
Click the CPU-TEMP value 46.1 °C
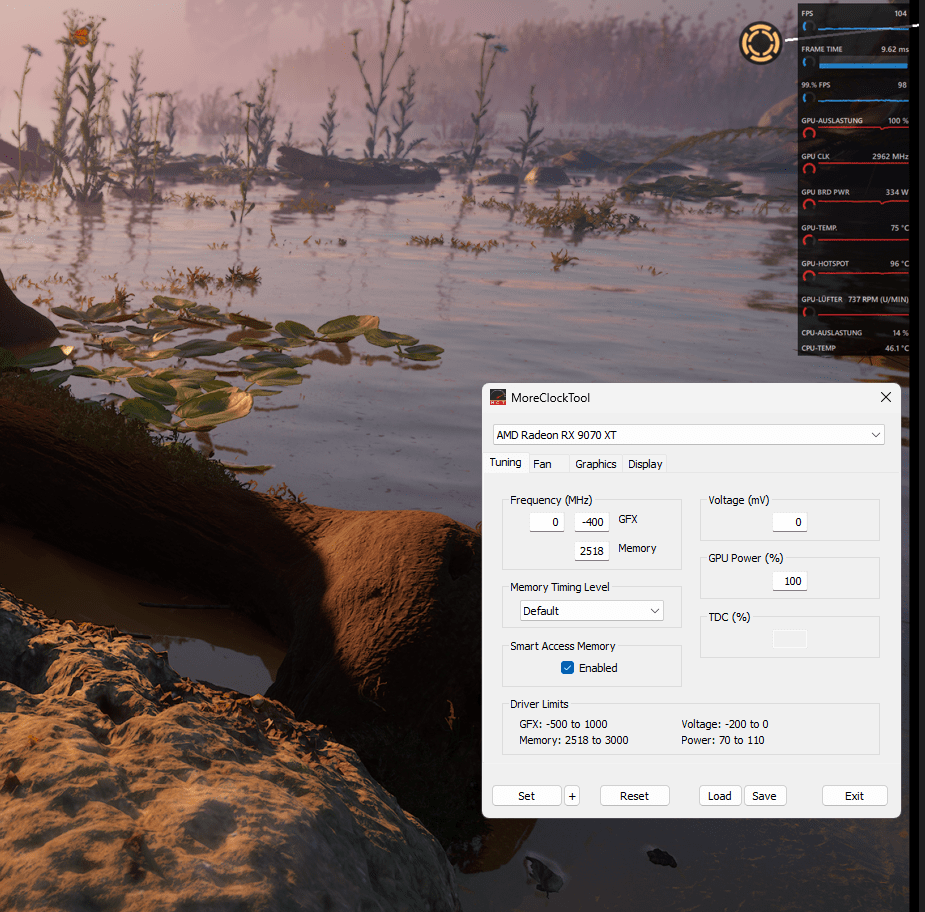tap(897, 348)
